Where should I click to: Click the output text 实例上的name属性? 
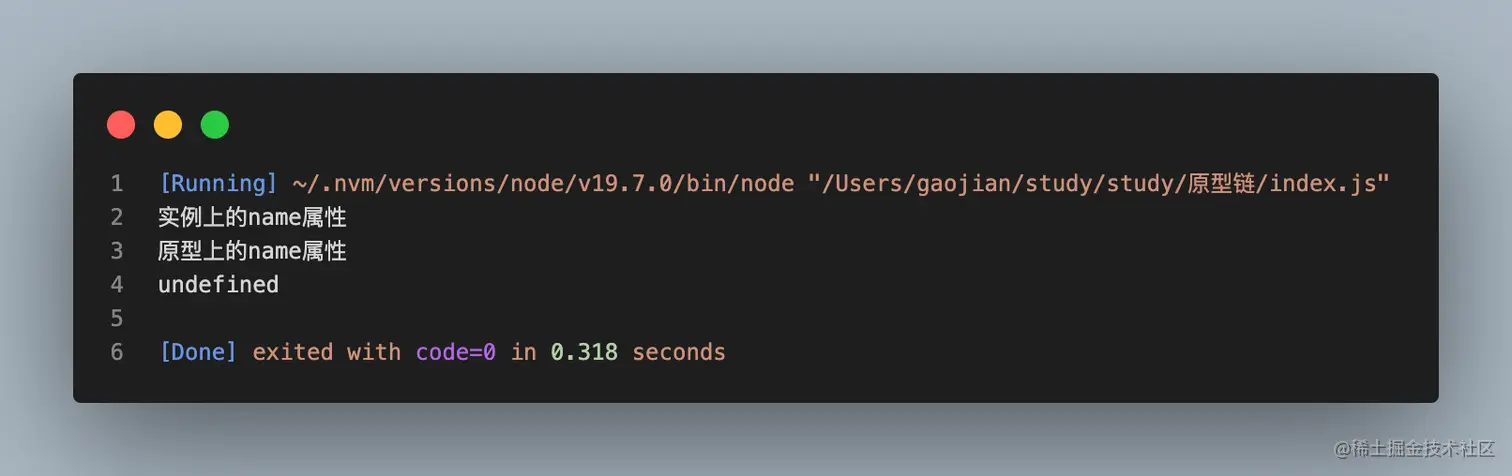coord(252,217)
